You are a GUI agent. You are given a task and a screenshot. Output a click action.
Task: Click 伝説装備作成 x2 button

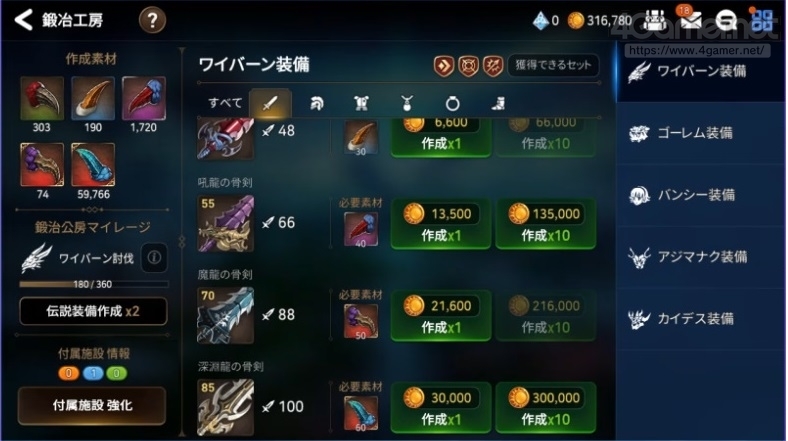(x=93, y=311)
